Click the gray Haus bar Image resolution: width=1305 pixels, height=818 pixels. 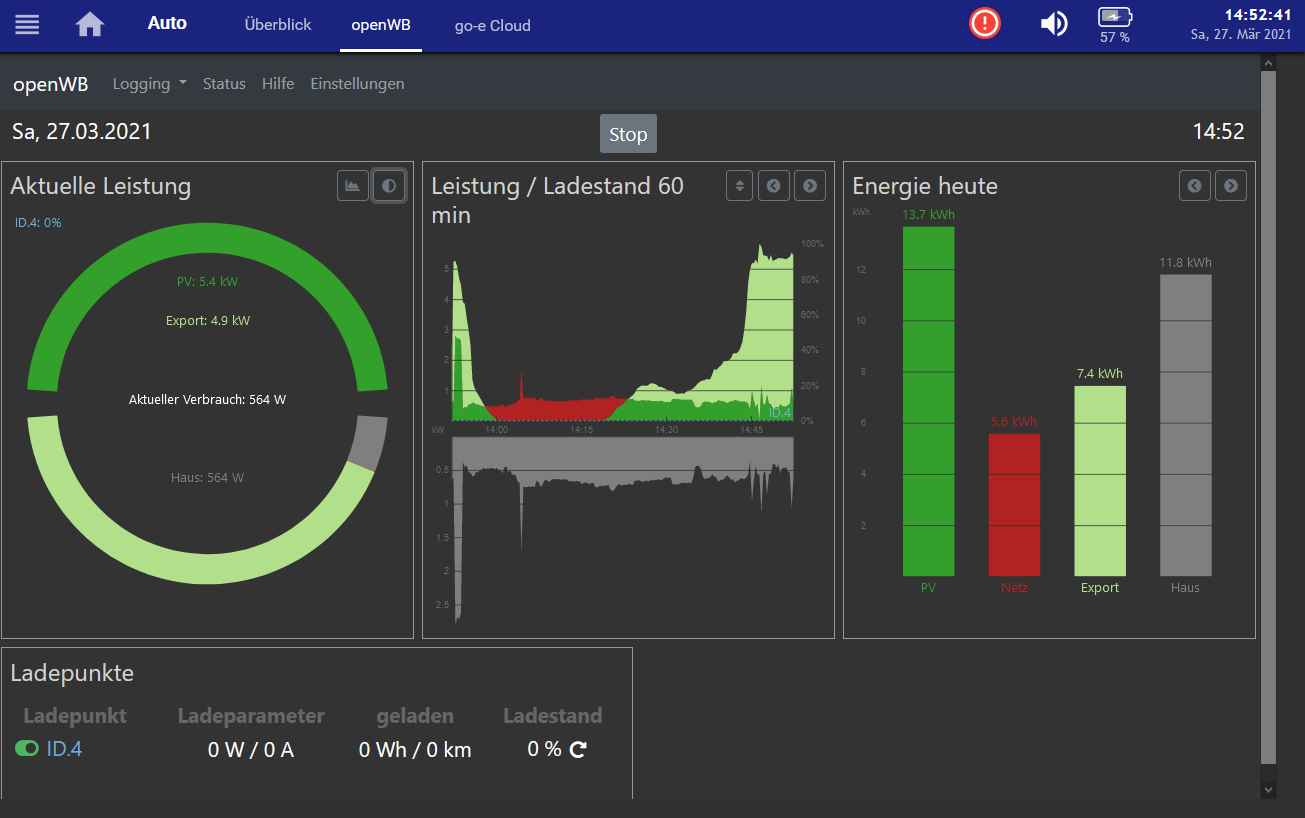[x=1186, y=425]
